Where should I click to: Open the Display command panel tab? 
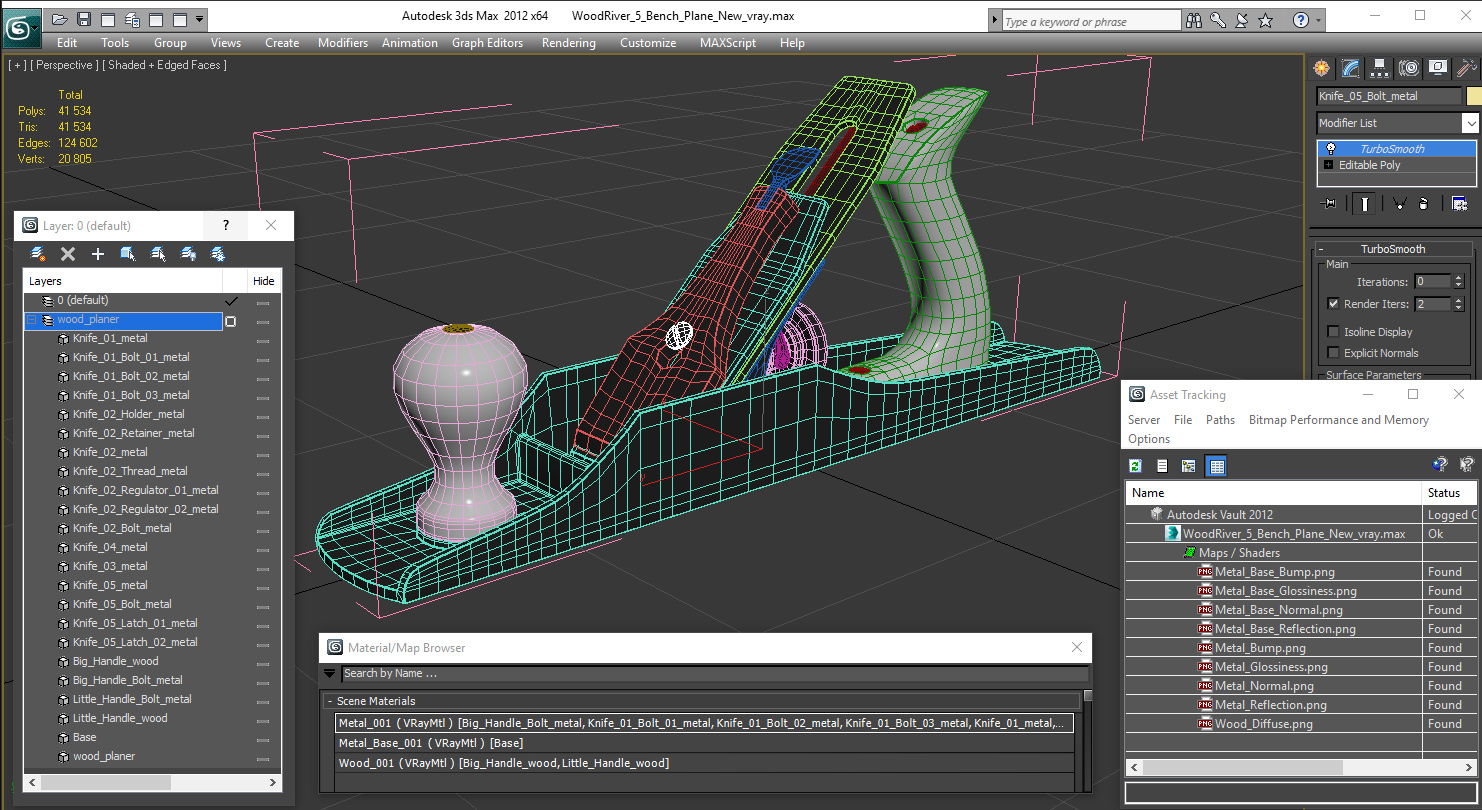click(1438, 68)
